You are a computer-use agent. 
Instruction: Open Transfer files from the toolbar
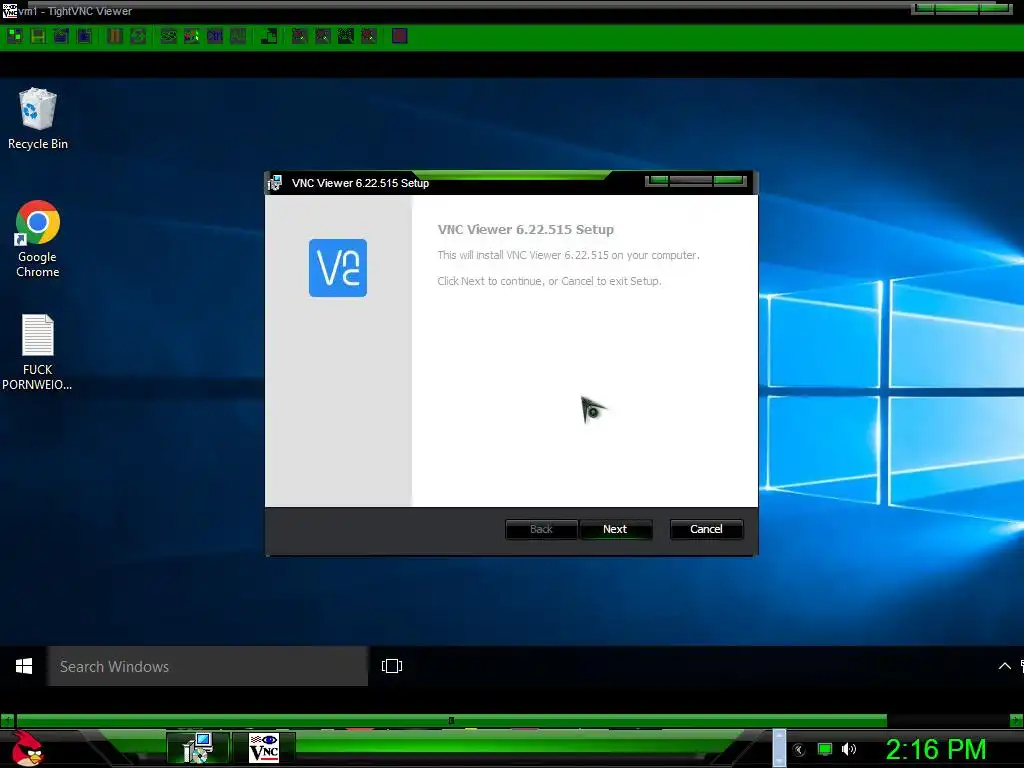coord(268,36)
